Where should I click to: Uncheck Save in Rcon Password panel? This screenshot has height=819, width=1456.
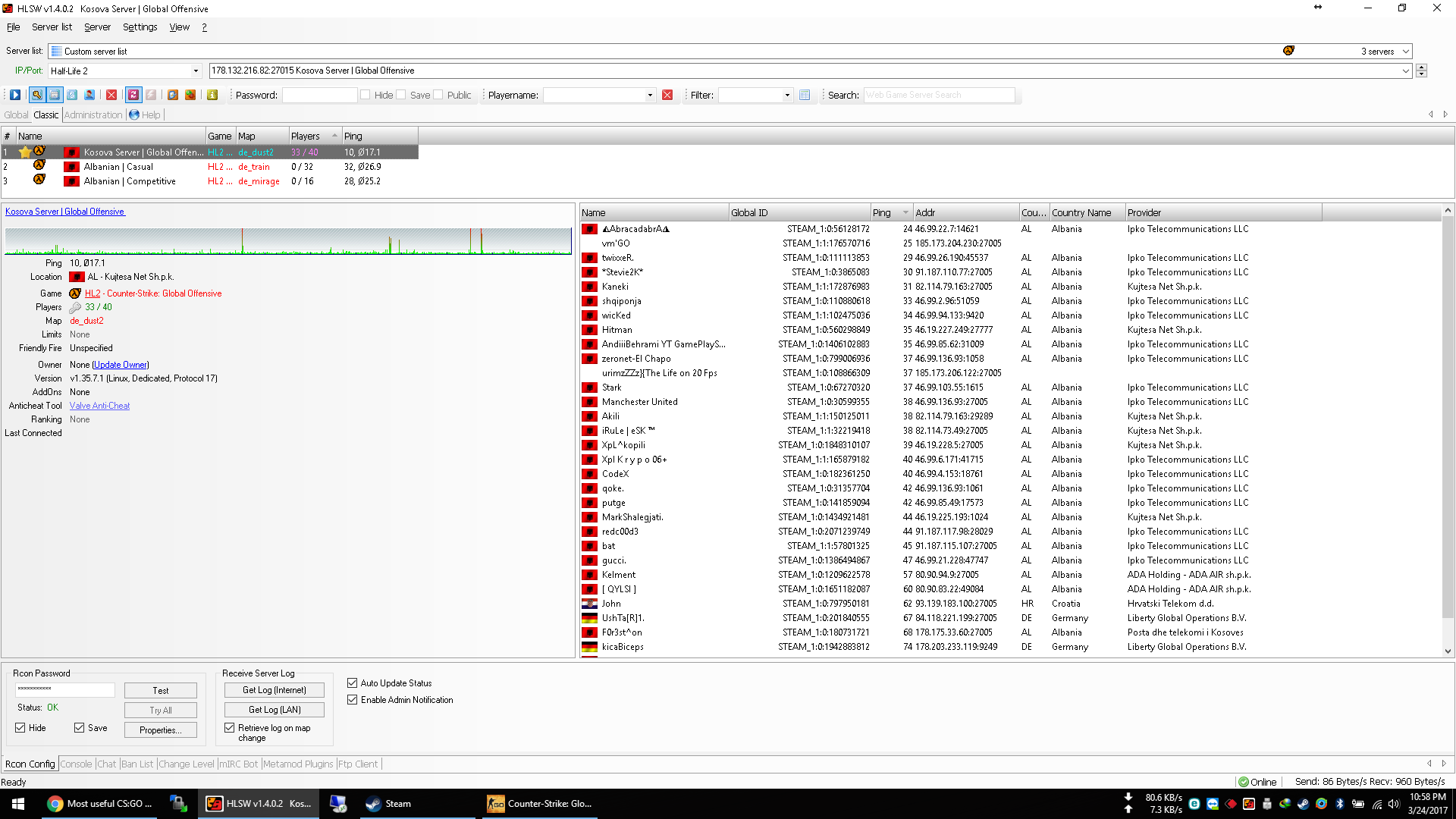(x=79, y=728)
